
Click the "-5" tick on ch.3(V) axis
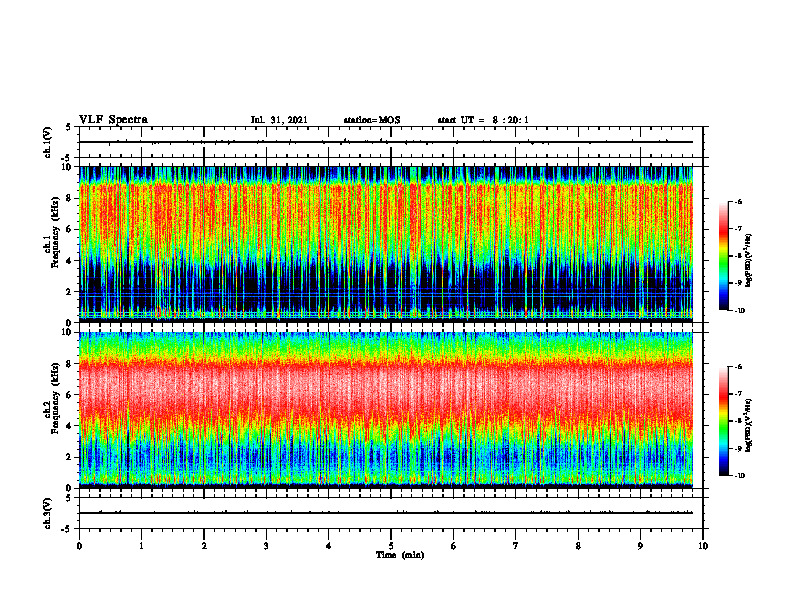(67, 529)
